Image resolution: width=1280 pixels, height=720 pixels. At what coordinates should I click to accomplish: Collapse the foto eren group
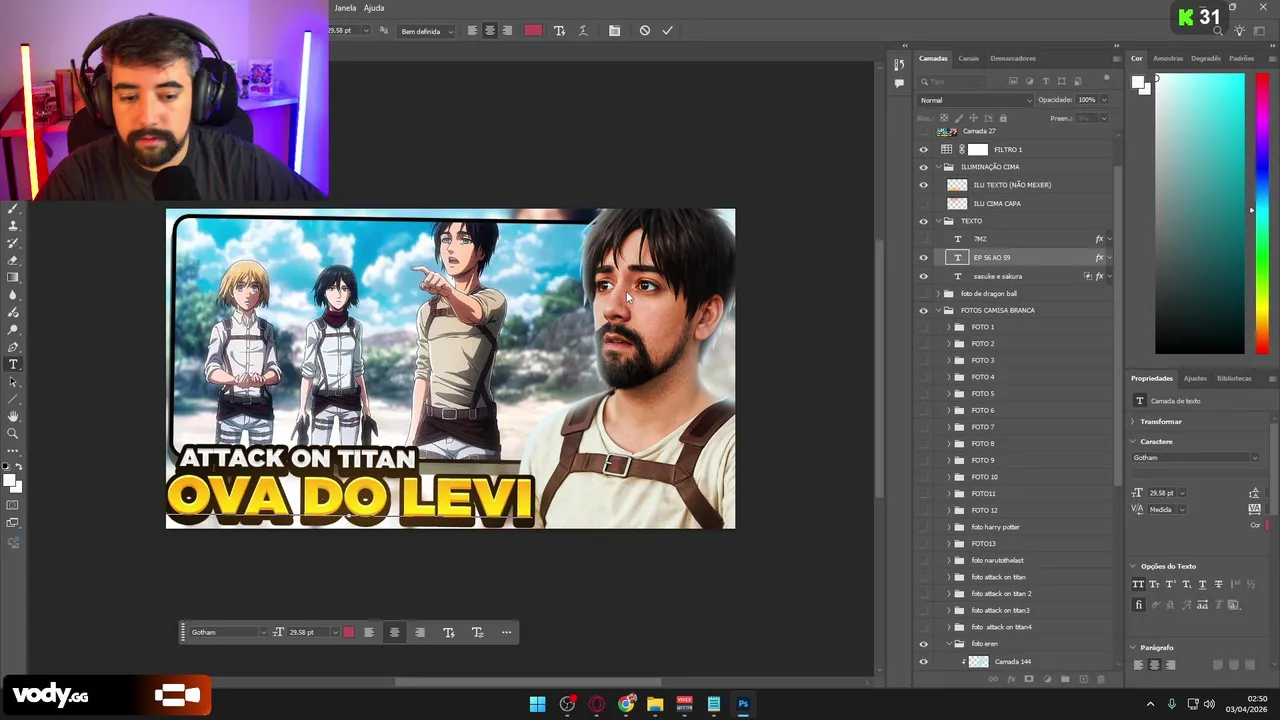[949, 644]
